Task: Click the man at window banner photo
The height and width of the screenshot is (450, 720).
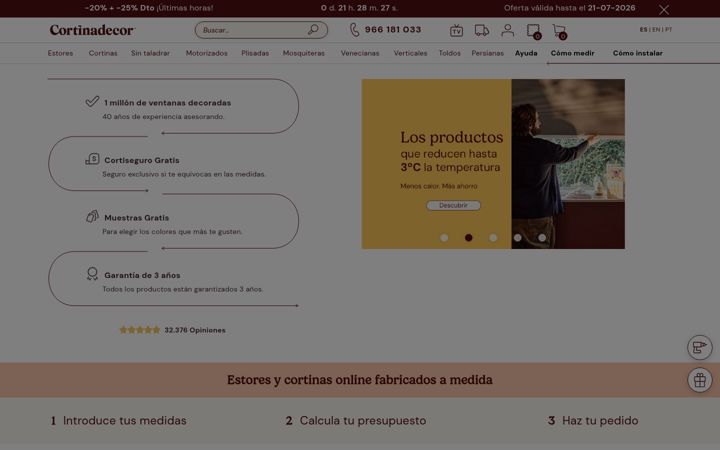Action: pyautogui.click(x=568, y=164)
